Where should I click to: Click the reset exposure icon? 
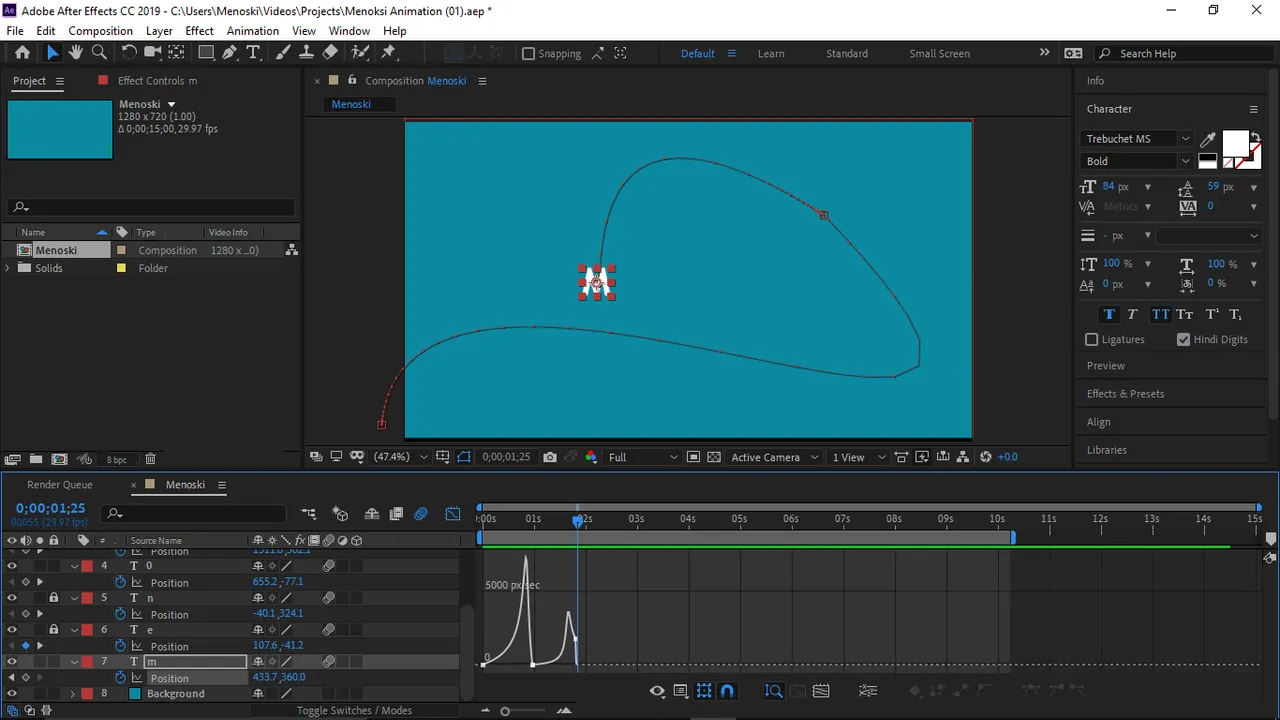986,457
